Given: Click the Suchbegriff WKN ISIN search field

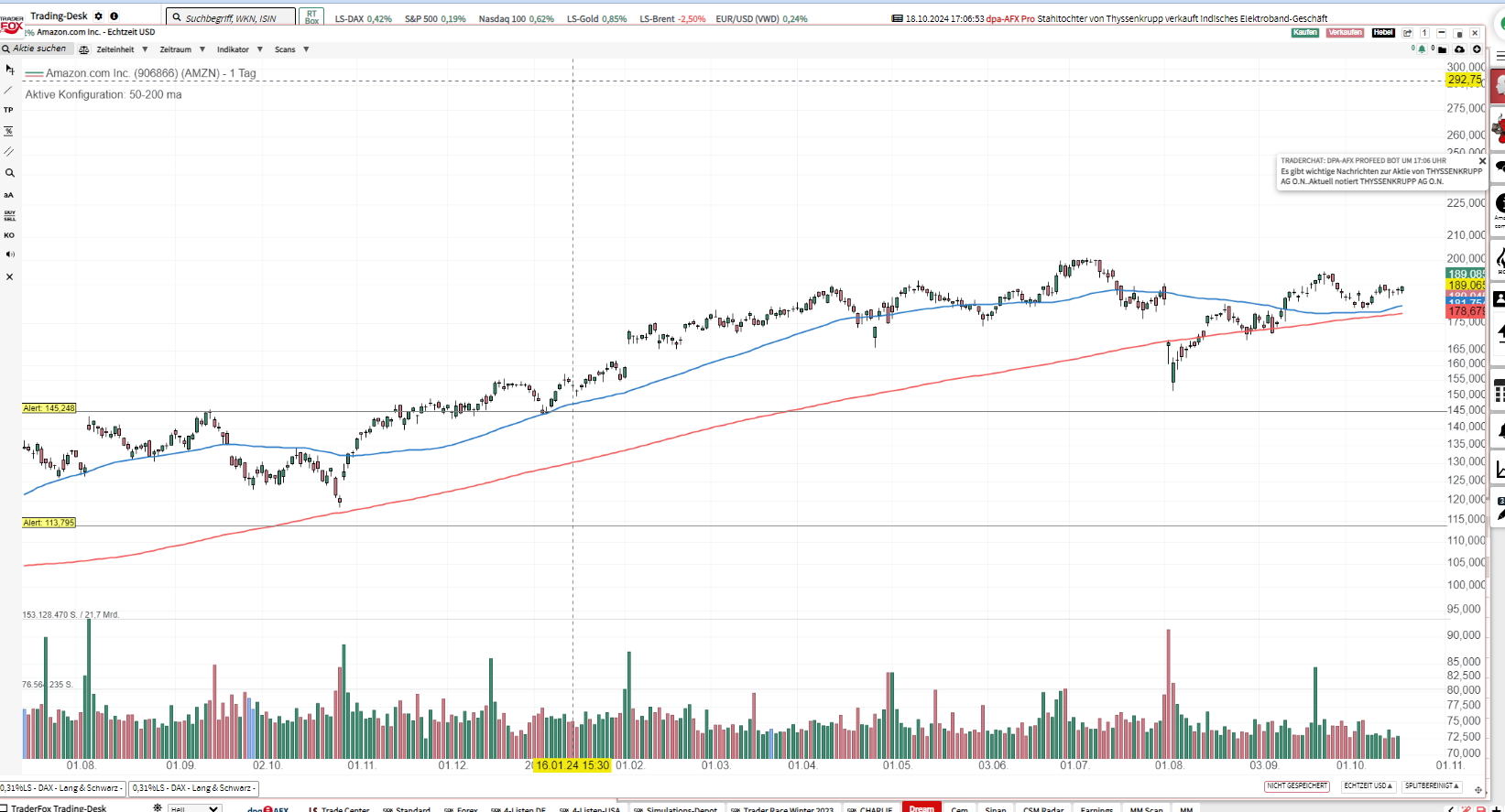Looking at the screenshot, I should pos(229,16).
